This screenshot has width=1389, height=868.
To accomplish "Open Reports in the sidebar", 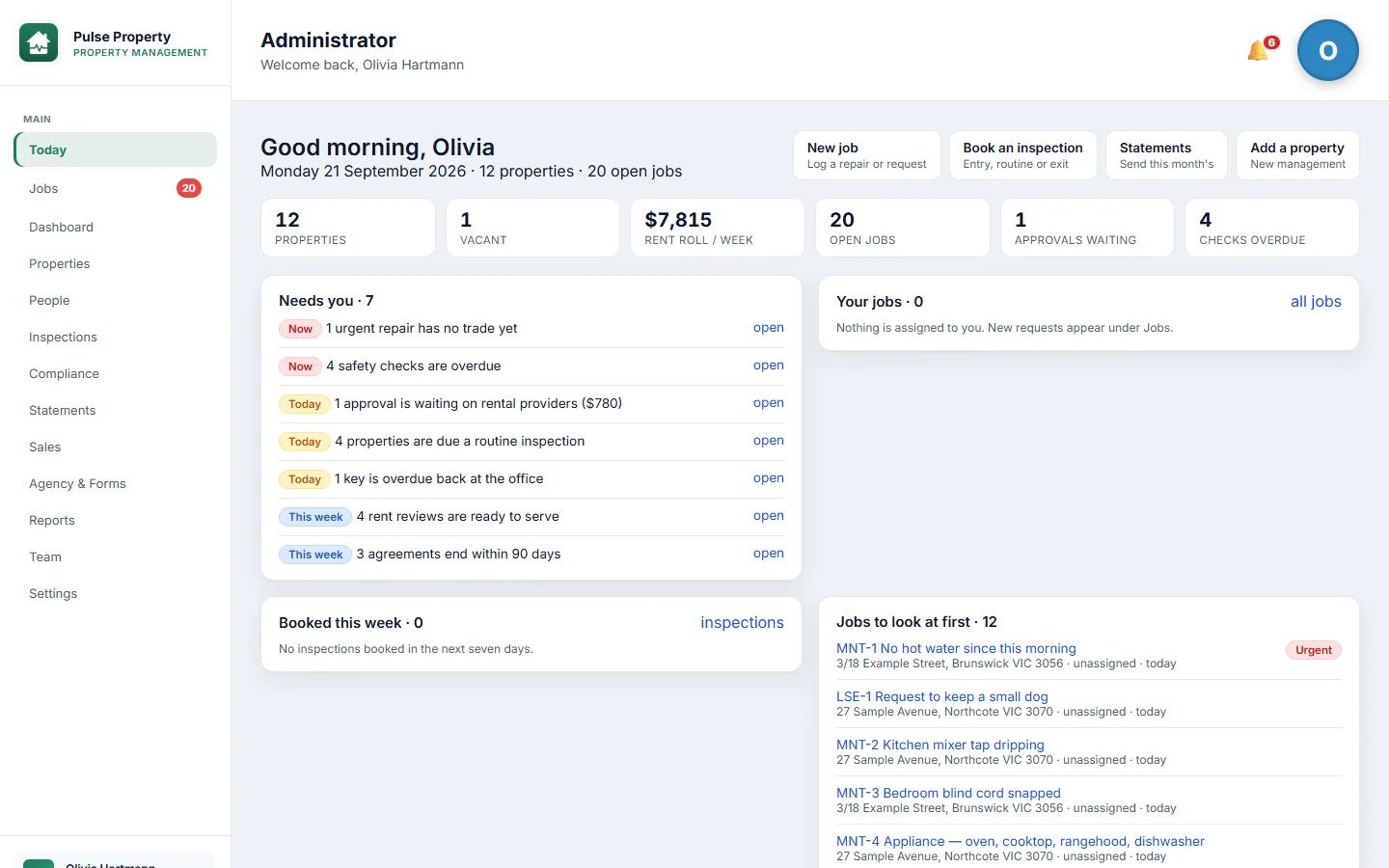I will (116, 520).
